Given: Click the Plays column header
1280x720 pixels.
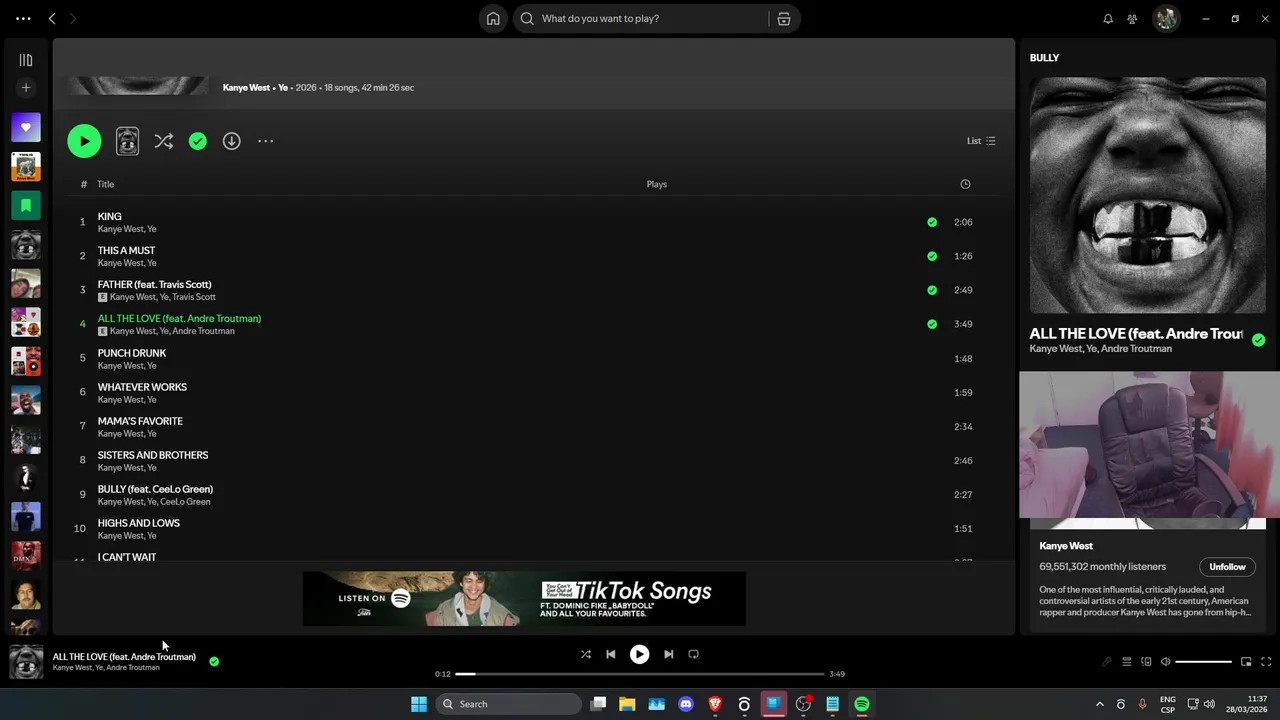Looking at the screenshot, I should coord(656,184).
